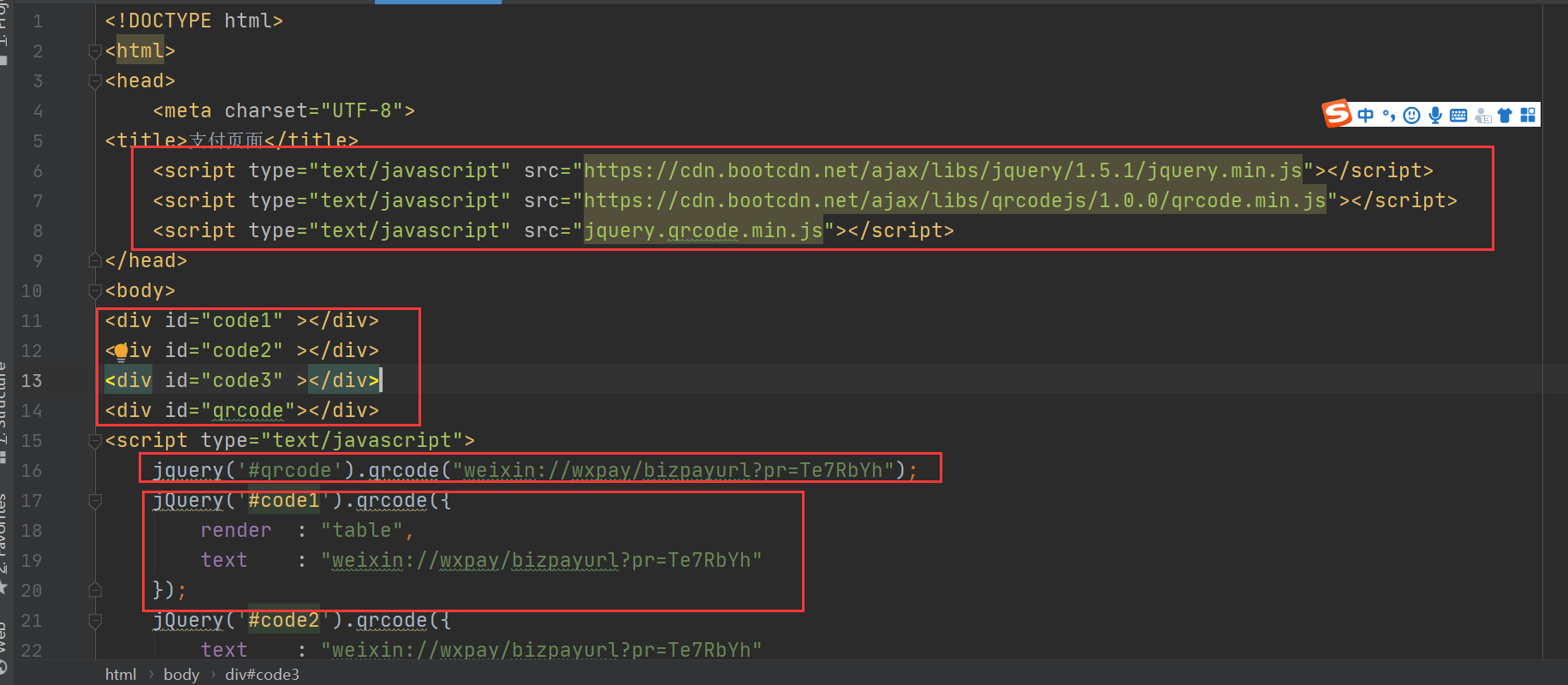Collapse the #code1 qrcode call fold on line 17

click(x=95, y=501)
